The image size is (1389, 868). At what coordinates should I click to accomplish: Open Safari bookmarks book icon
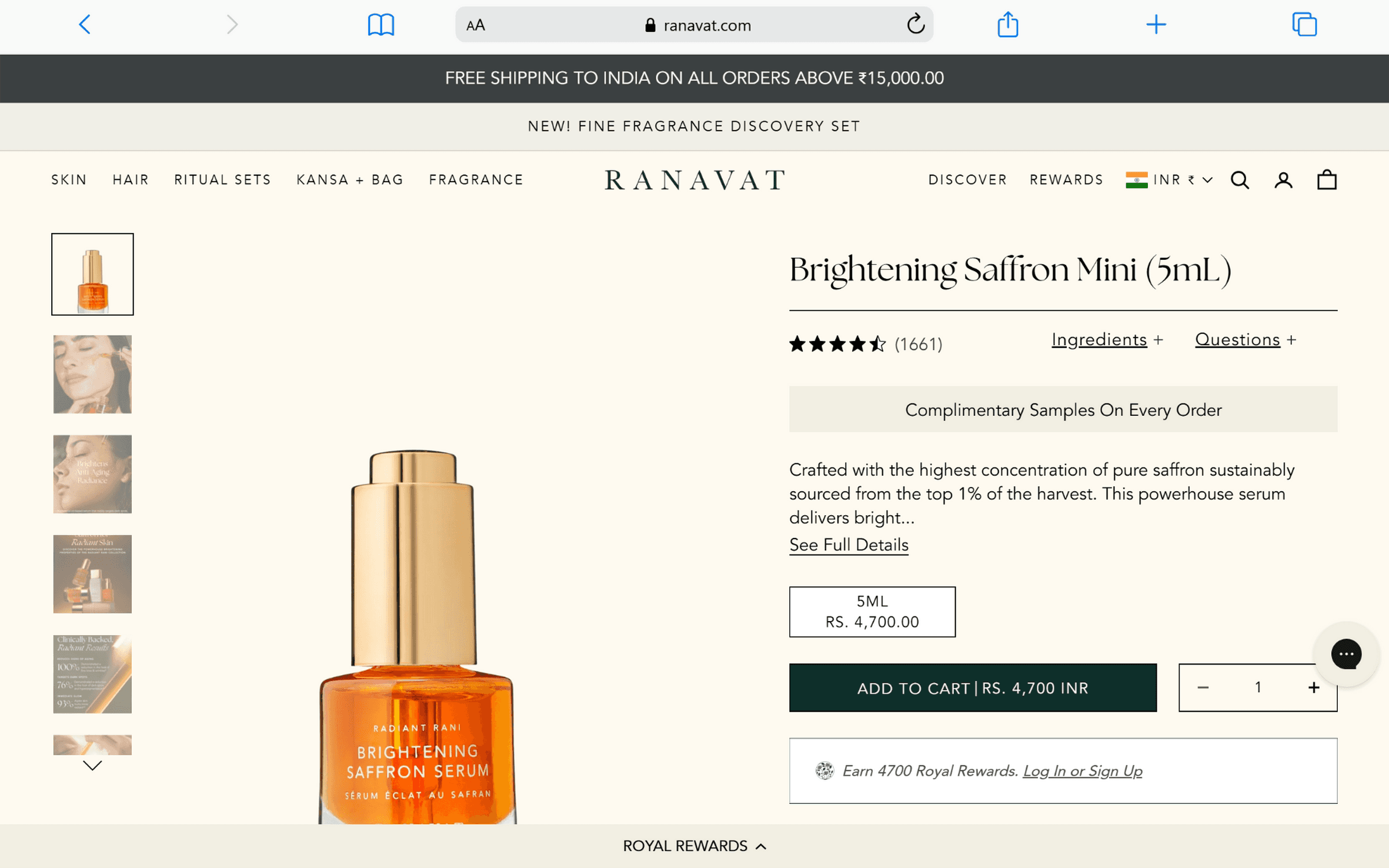(x=380, y=25)
